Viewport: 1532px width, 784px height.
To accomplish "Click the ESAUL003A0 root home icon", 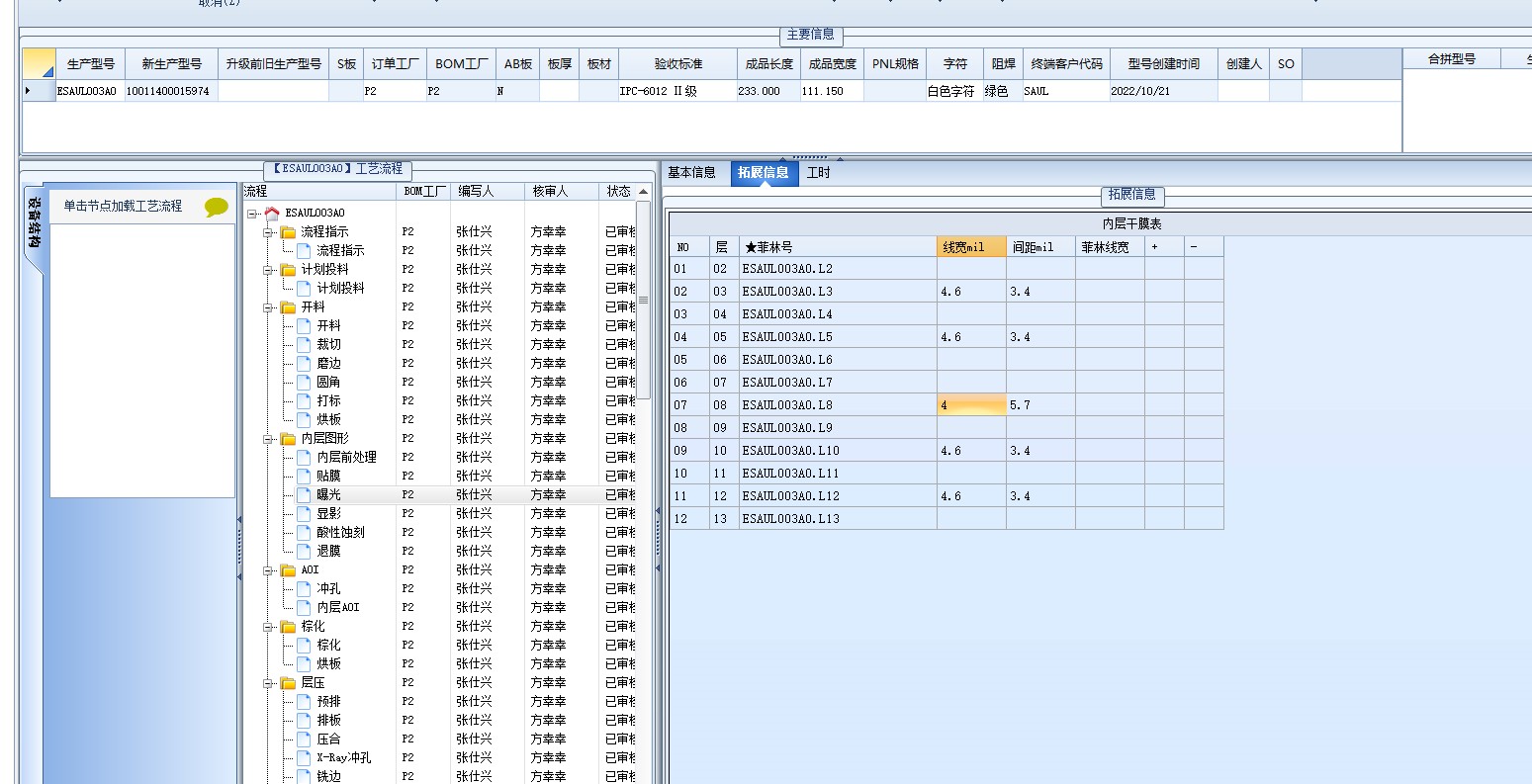I will click(272, 213).
